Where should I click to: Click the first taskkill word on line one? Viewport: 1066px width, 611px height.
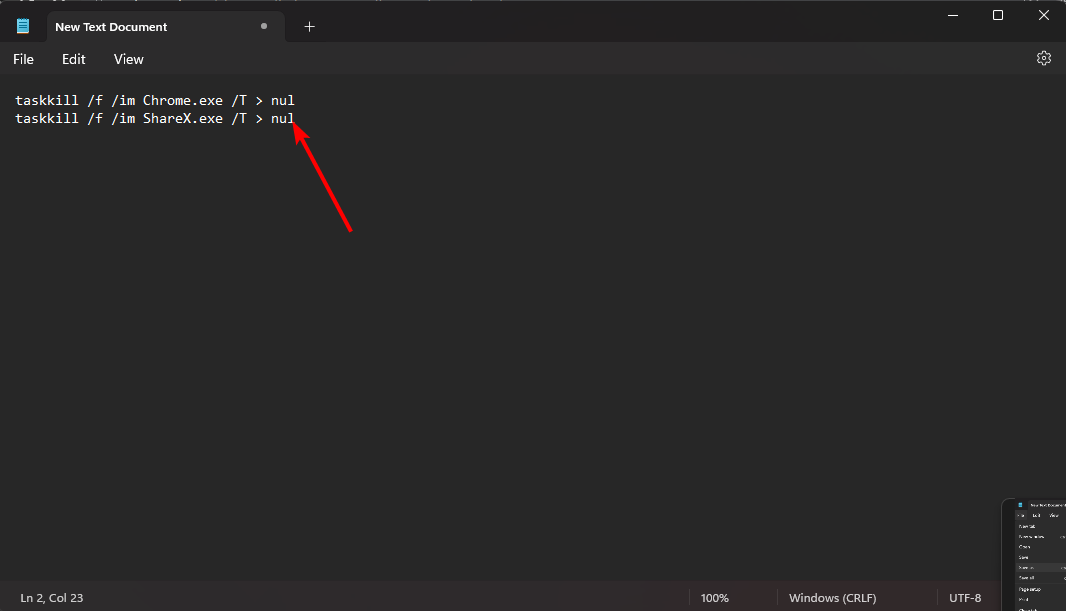(x=47, y=101)
